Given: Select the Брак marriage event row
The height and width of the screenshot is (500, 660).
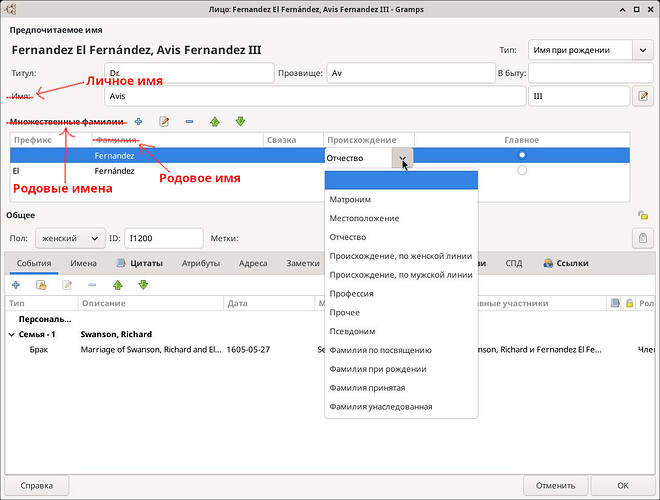Looking at the screenshot, I should (x=330, y=350).
